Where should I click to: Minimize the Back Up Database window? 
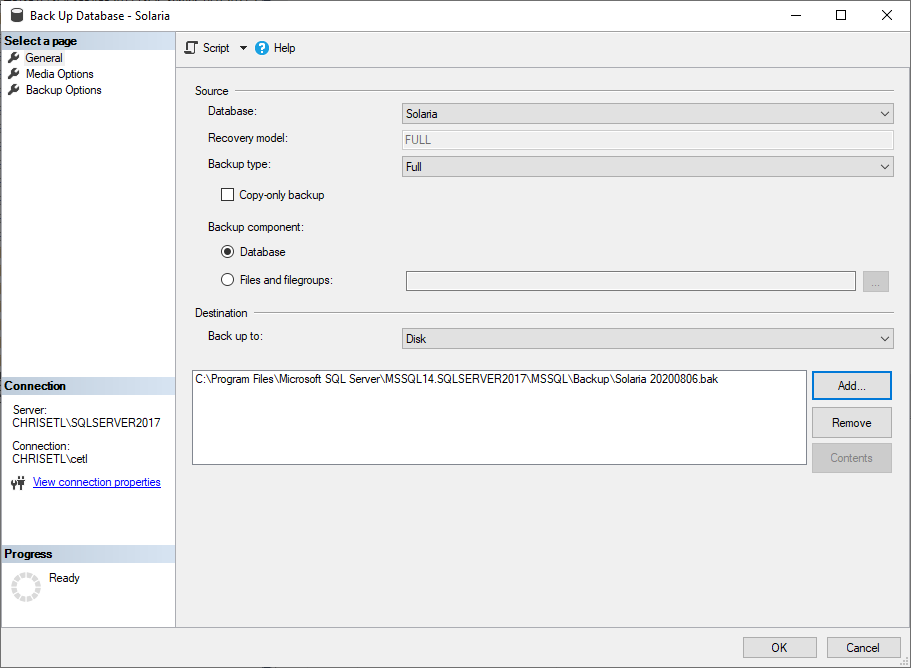(x=796, y=15)
